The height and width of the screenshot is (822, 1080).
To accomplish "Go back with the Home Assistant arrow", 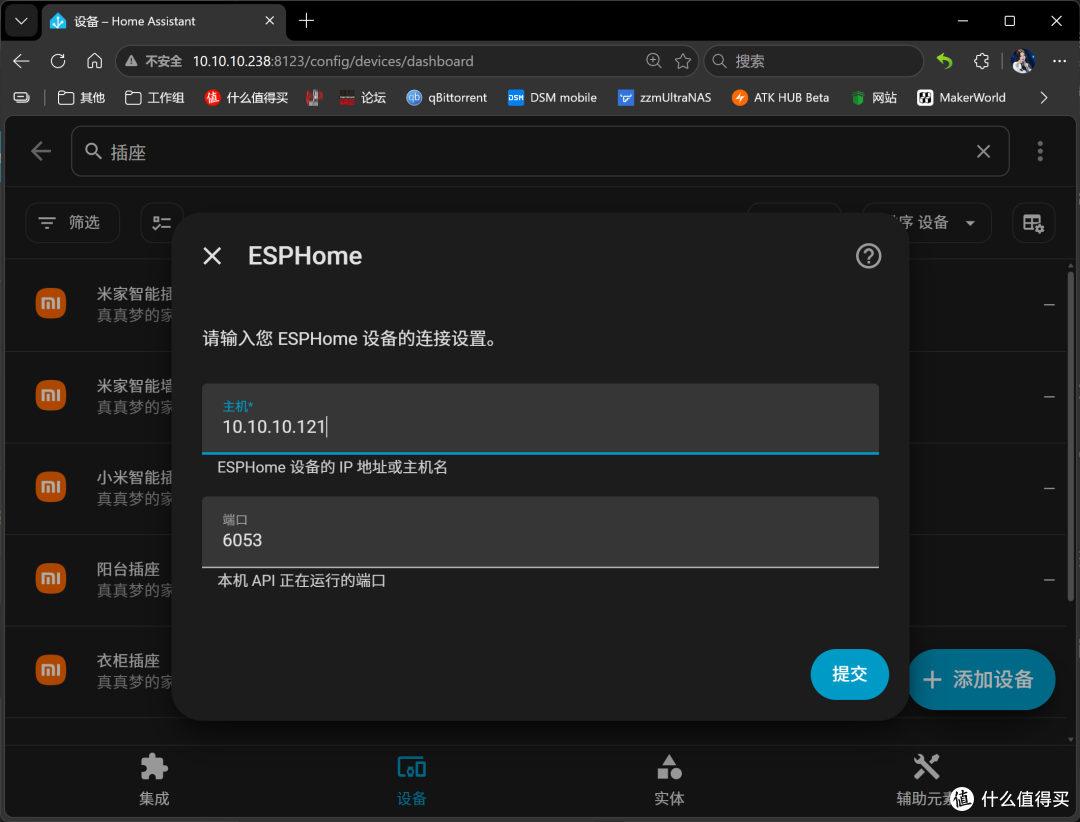I will (x=41, y=152).
